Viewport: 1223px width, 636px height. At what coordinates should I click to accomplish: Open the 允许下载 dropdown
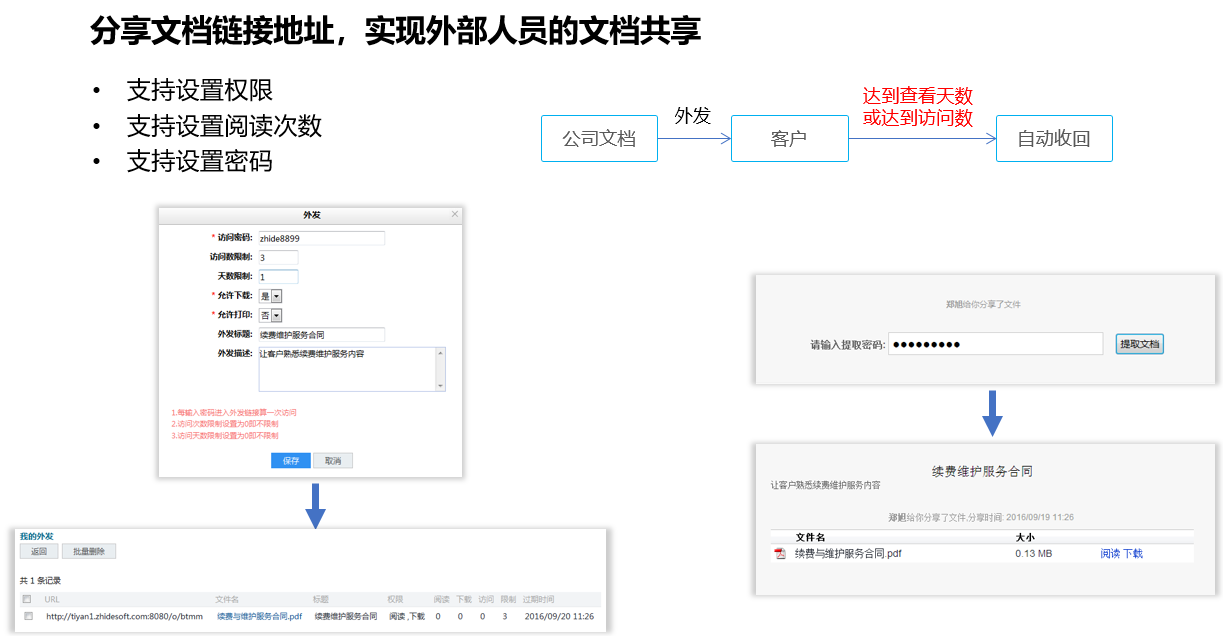pyautogui.click(x=271, y=296)
